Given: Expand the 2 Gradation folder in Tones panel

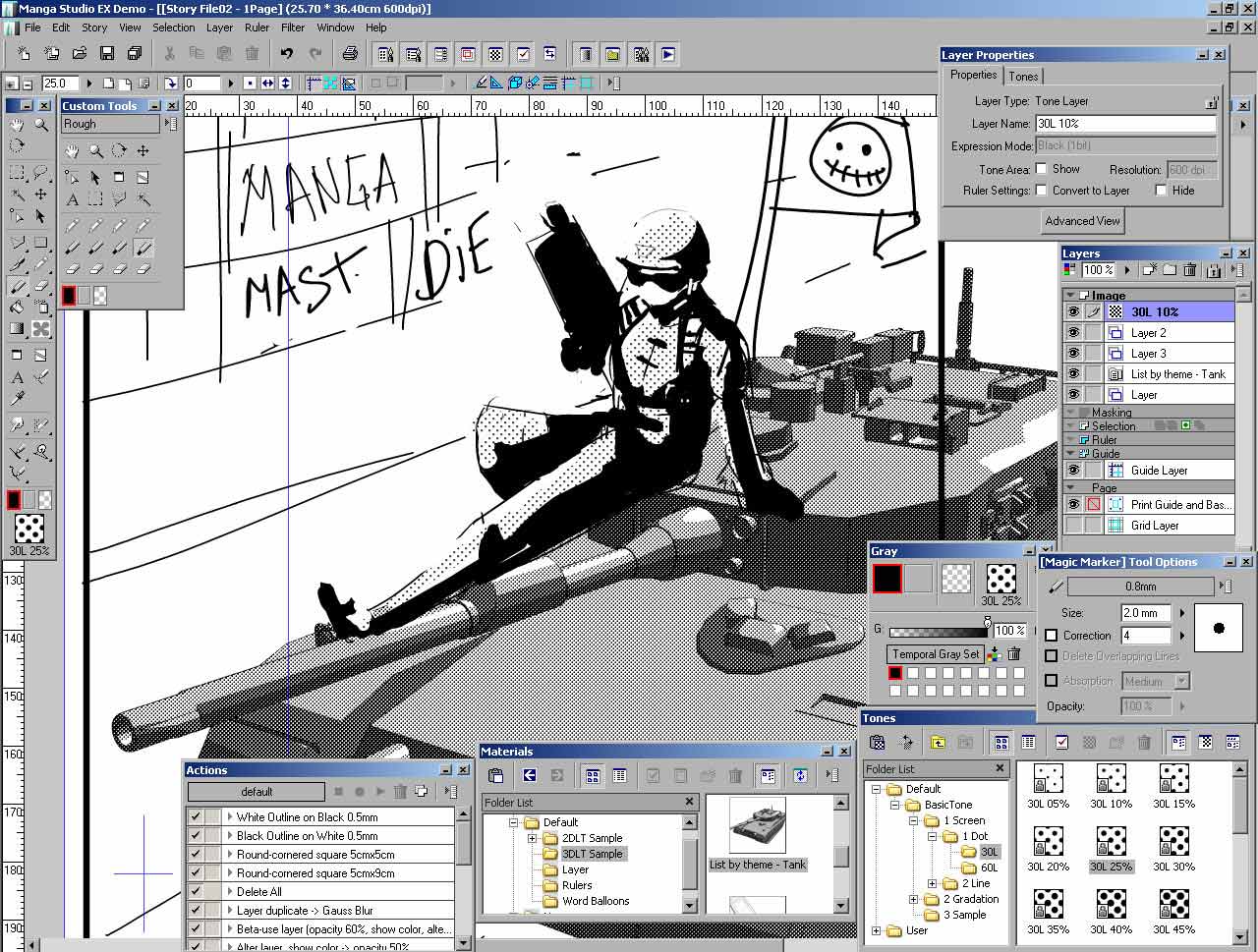Looking at the screenshot, I should (x=914, y=899).
